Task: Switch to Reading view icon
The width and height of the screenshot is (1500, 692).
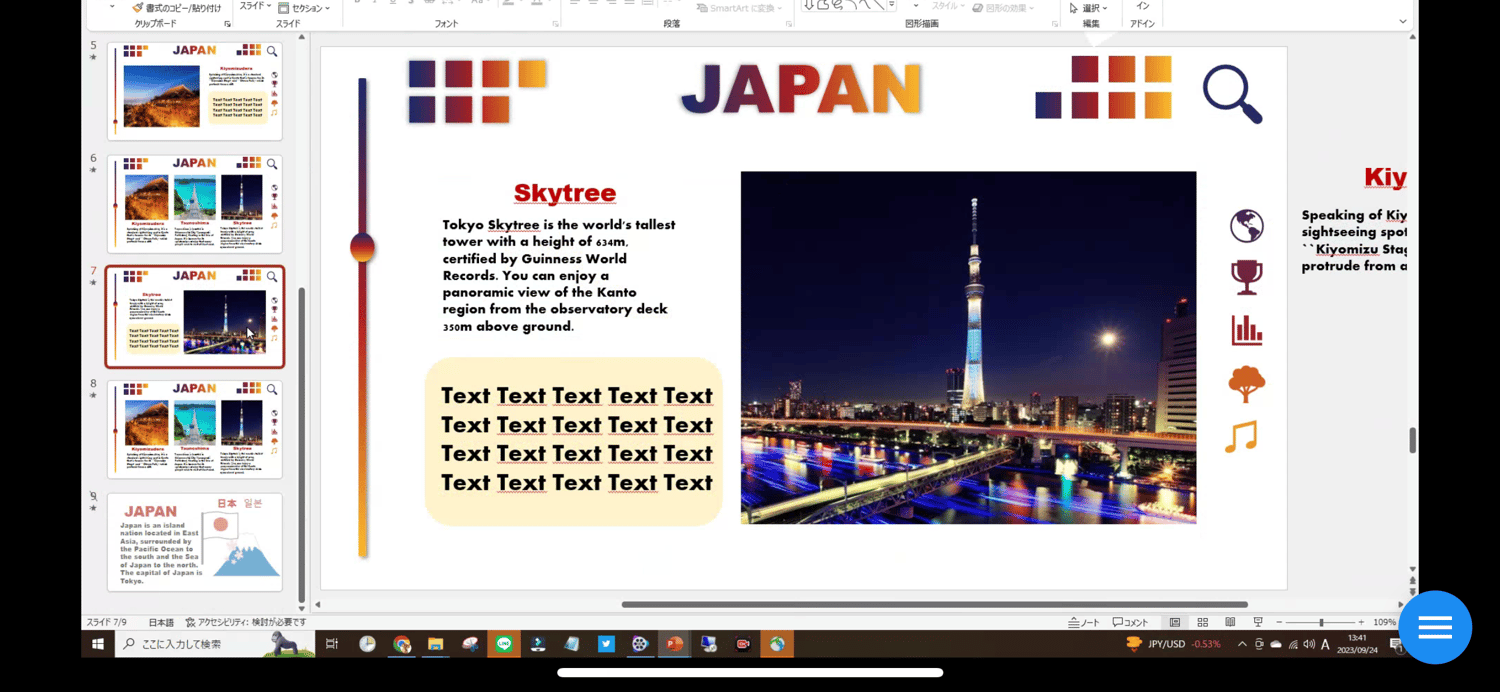Action: point(1230,622)
